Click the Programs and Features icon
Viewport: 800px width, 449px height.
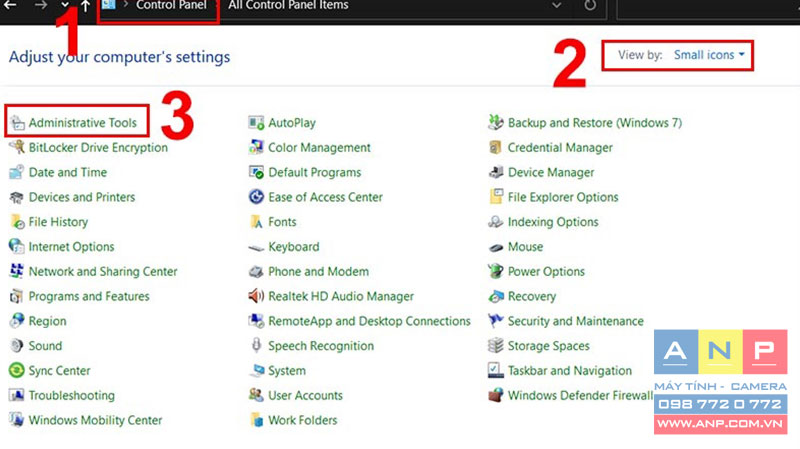[x=16, y=296]
